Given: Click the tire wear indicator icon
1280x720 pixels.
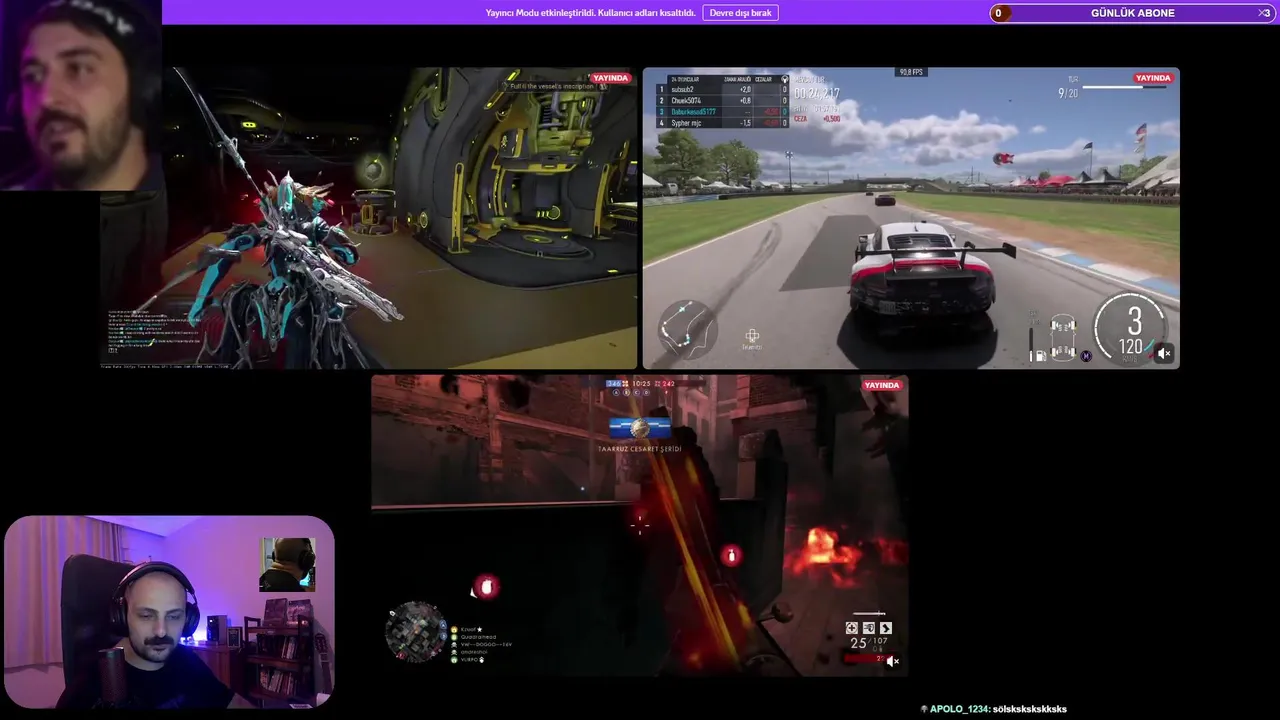Looking at the screenshot, I should 1064,338.
